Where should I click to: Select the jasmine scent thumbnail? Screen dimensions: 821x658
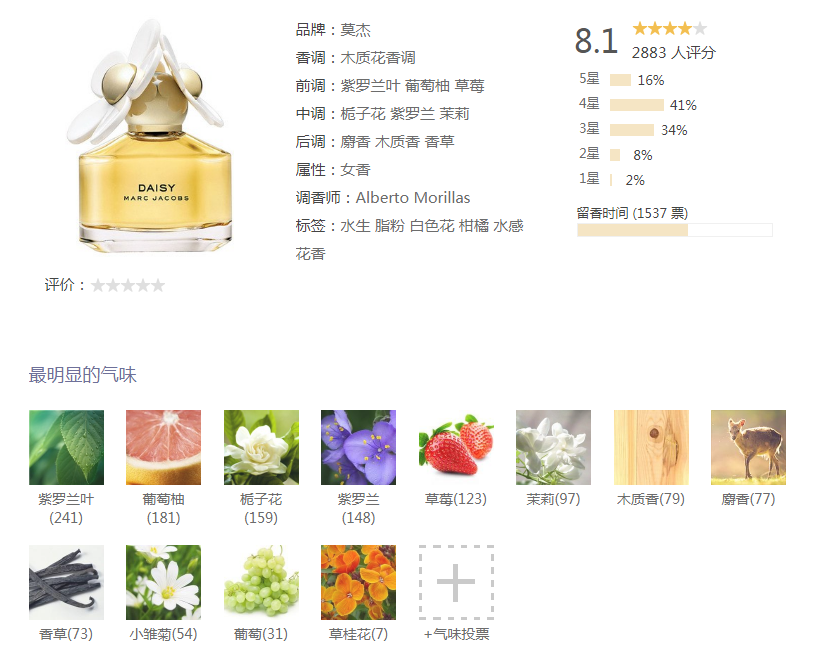point(553,447)
